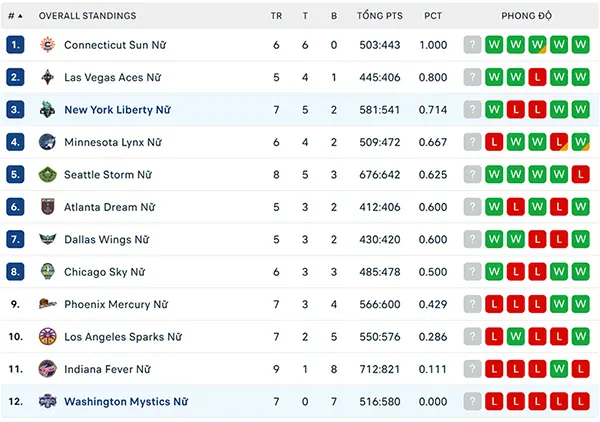
Task: Click the 550:576 total points value
Action: point(380,337)
